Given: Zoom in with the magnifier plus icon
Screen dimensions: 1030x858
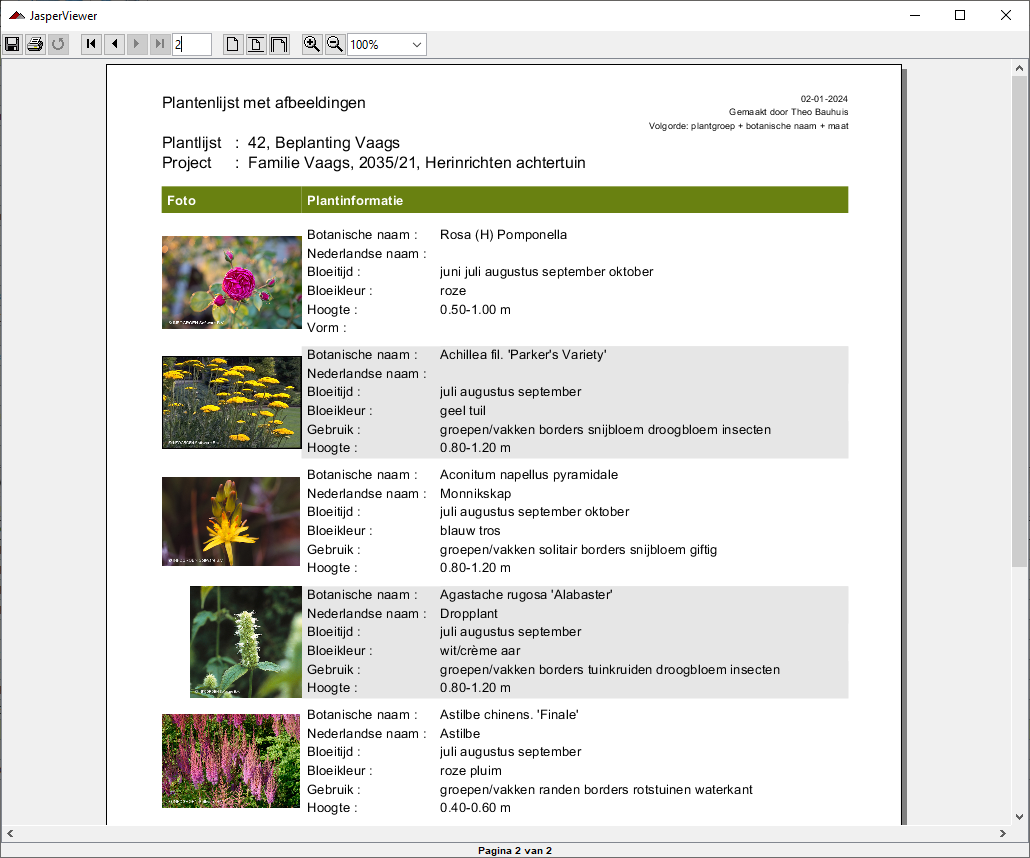Looking at the screenshot, I should (x=312, y=44).
